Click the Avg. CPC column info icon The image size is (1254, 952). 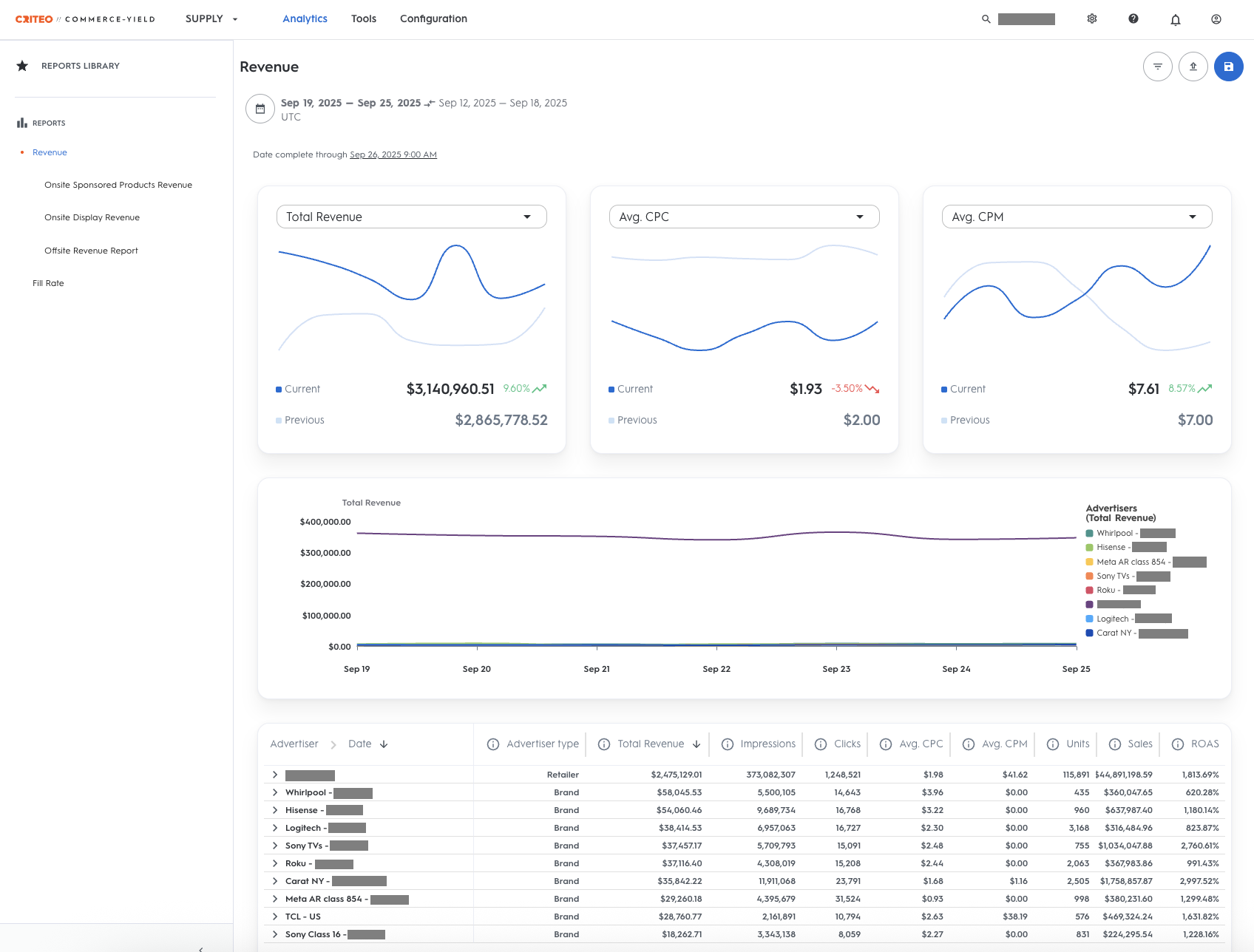point(886,744)
